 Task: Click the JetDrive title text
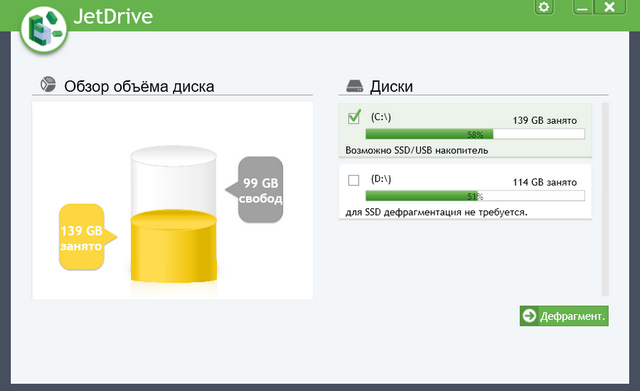point(113,17)
